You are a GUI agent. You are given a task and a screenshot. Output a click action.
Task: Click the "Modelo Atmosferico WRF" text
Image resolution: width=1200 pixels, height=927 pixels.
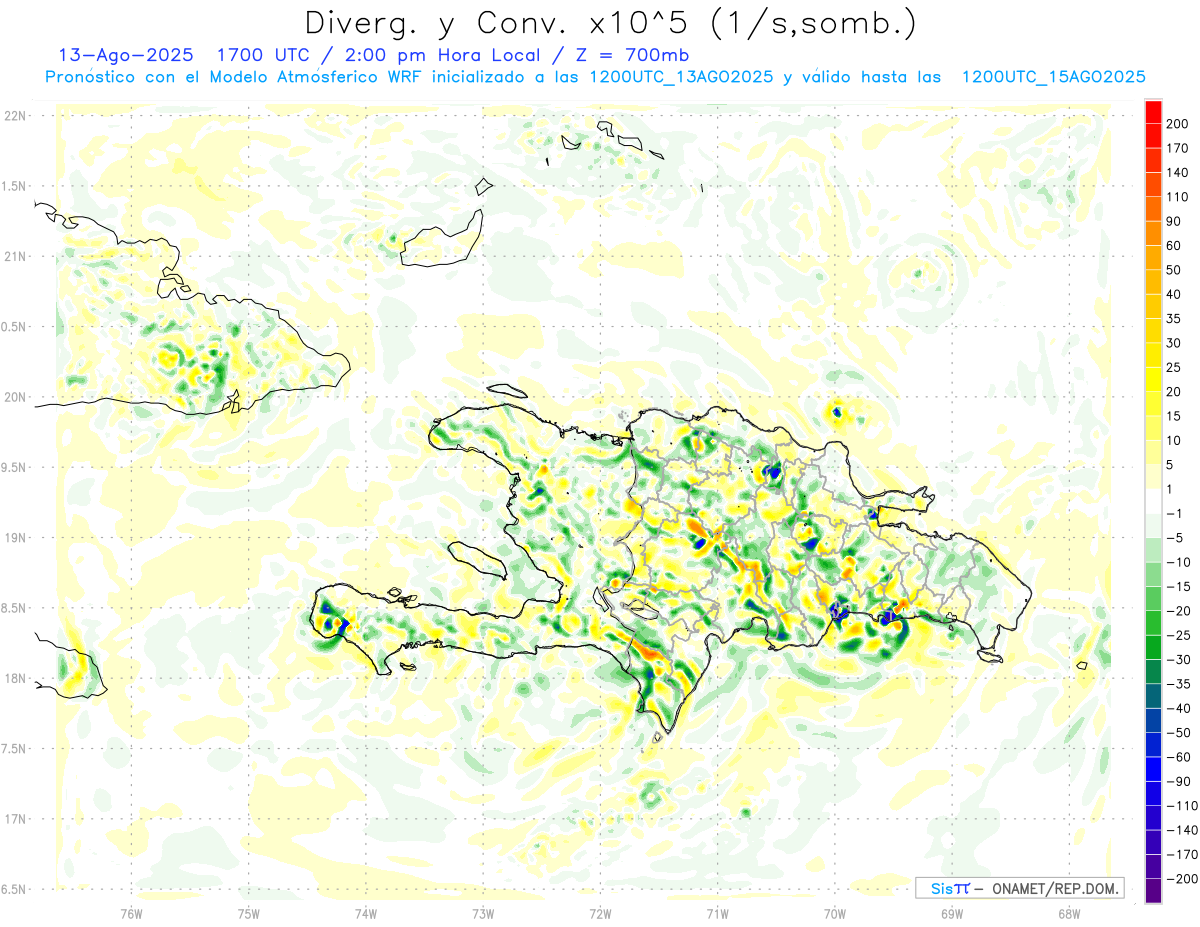pos(300,77)
